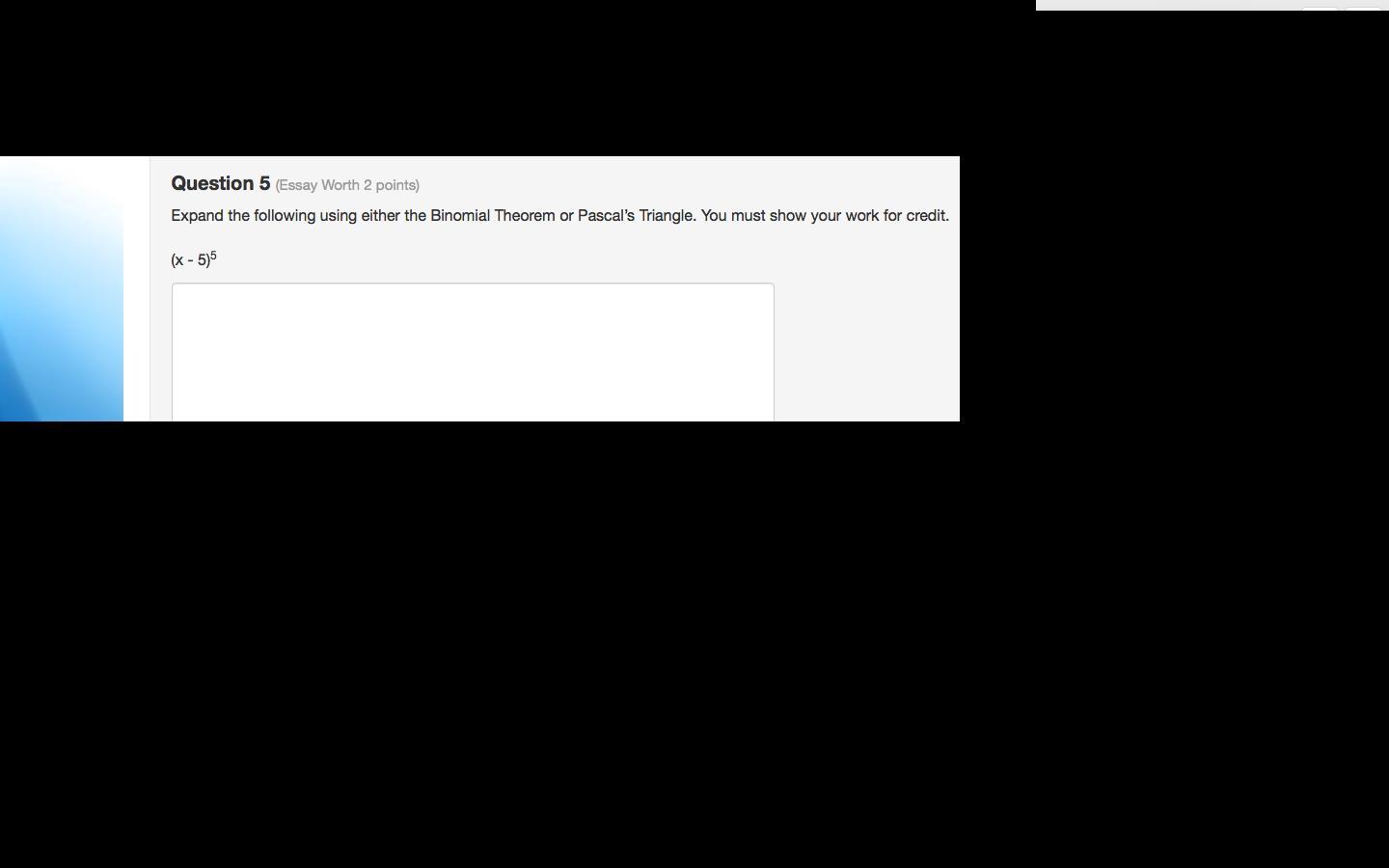Click the words Pascal's Triangle in instructions

coord(635,215)
